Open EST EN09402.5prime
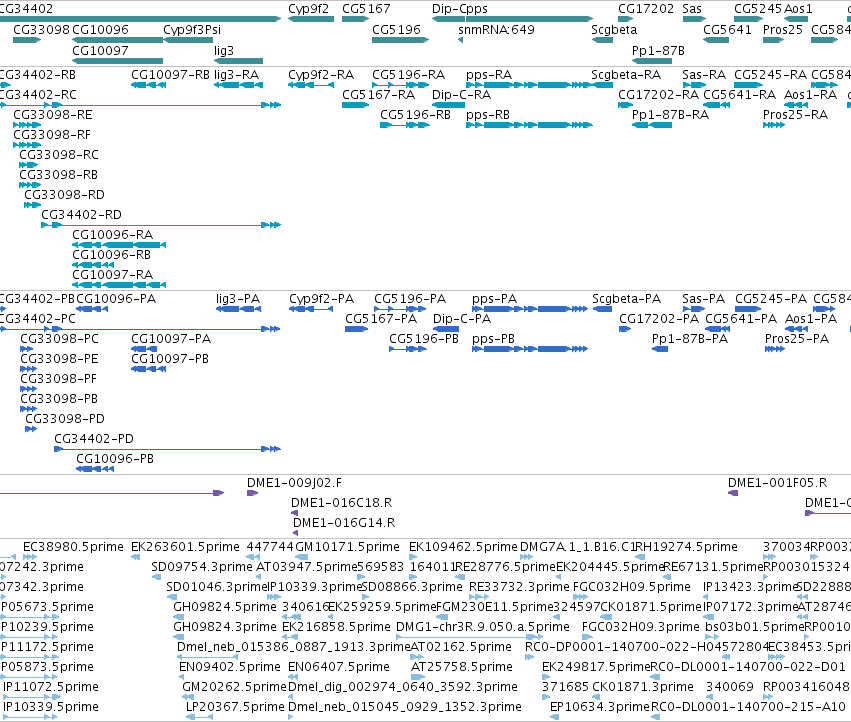 tap(230, 667)
